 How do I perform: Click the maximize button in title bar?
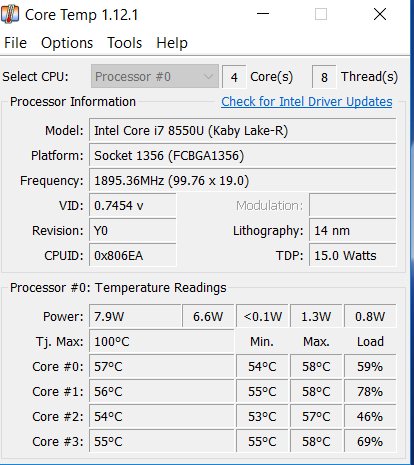[x=321, y=14]
